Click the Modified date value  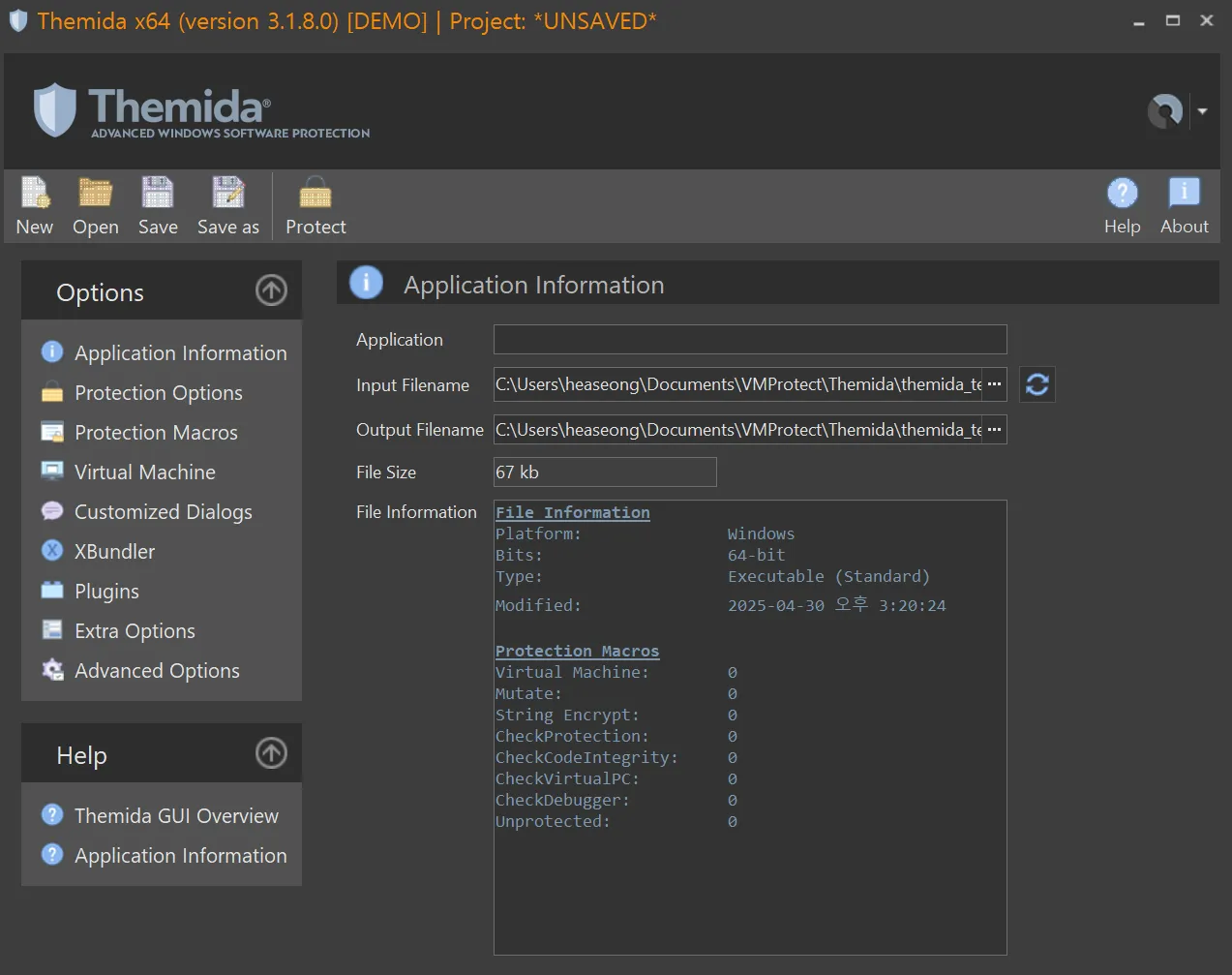[x=837, y=605]
